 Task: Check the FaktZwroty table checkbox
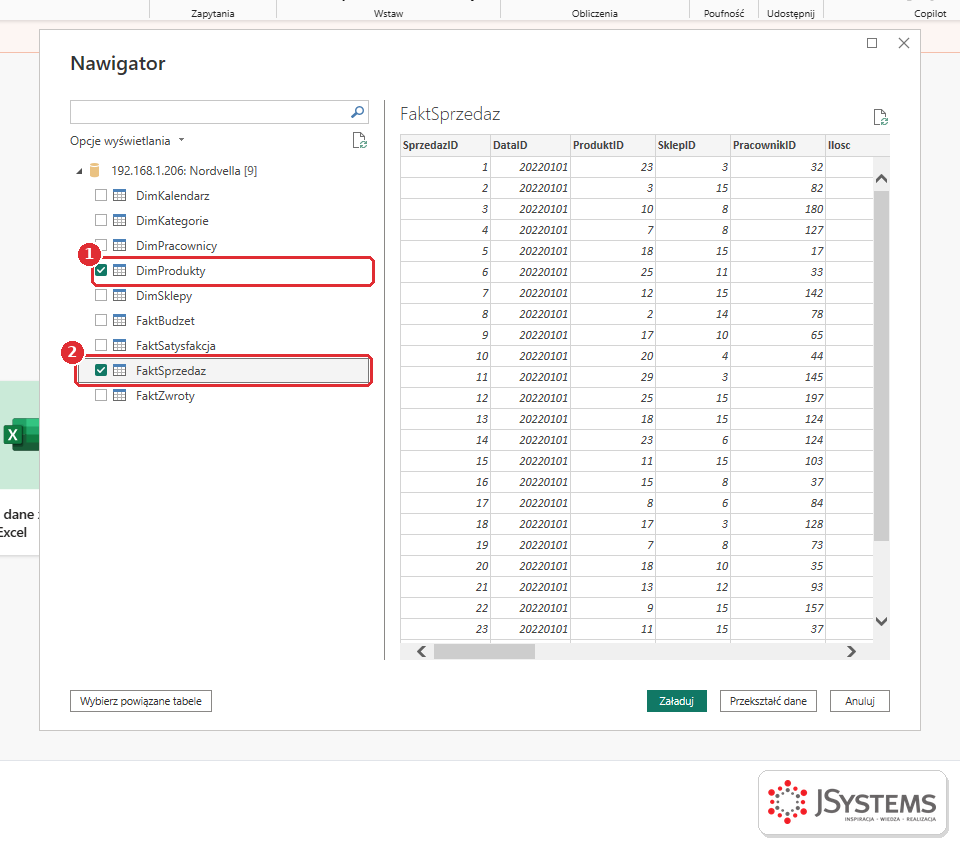click(x=101, y=395)
